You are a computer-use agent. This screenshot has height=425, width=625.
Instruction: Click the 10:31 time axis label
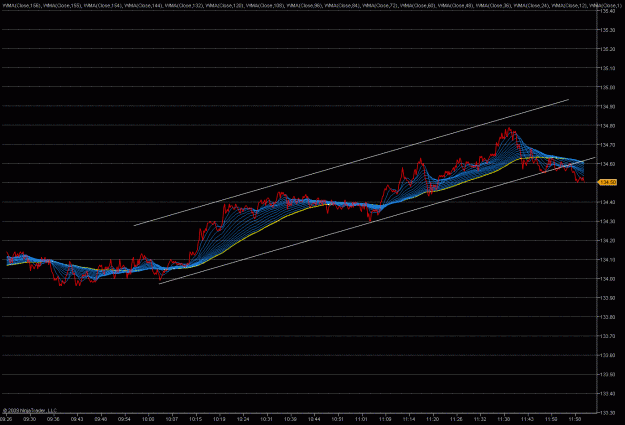[266, 419]
